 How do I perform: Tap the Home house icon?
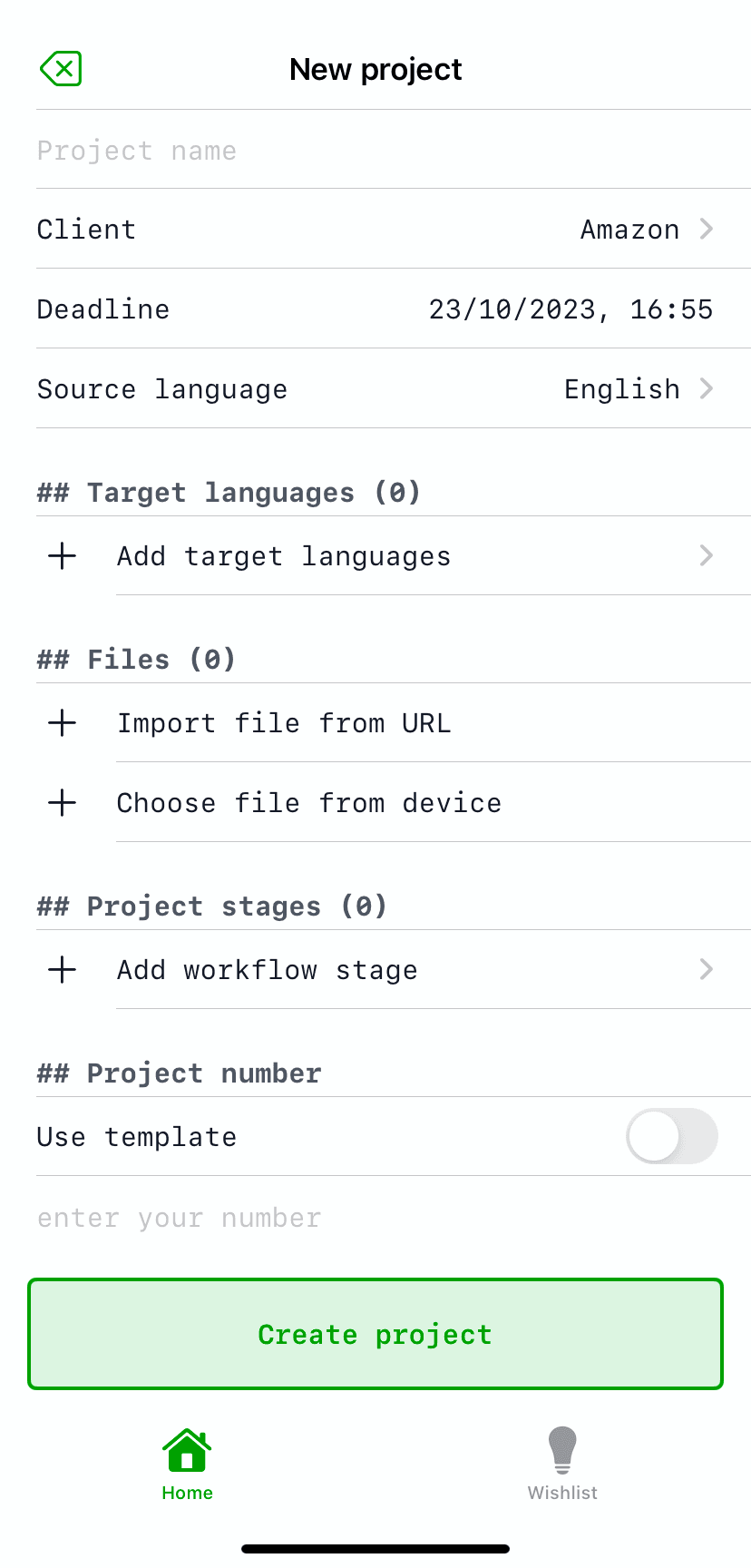point(187,1450)
